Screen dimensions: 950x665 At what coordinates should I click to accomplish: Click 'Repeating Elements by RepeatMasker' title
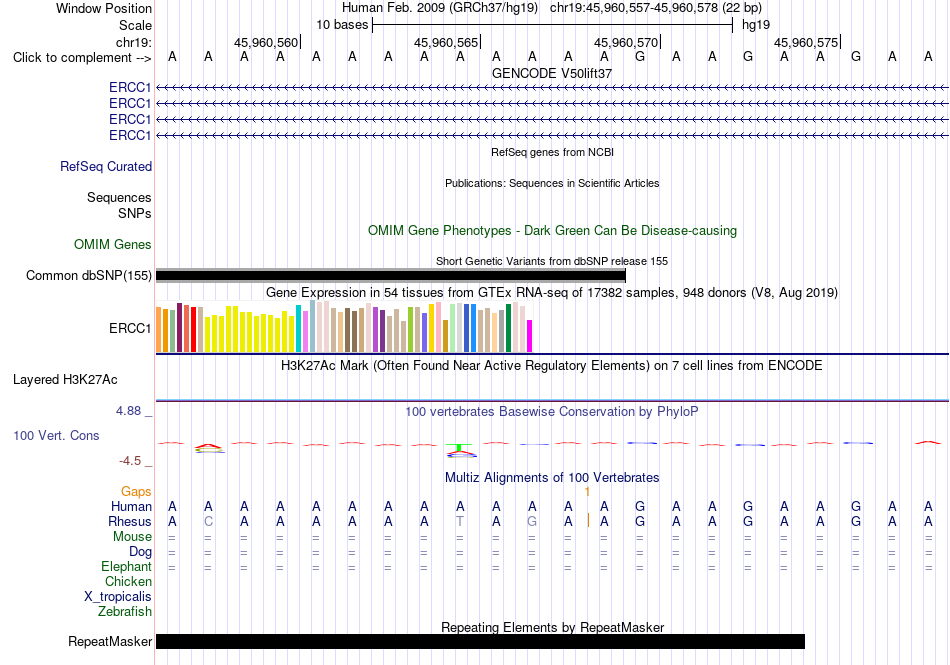tap(553, 627)
